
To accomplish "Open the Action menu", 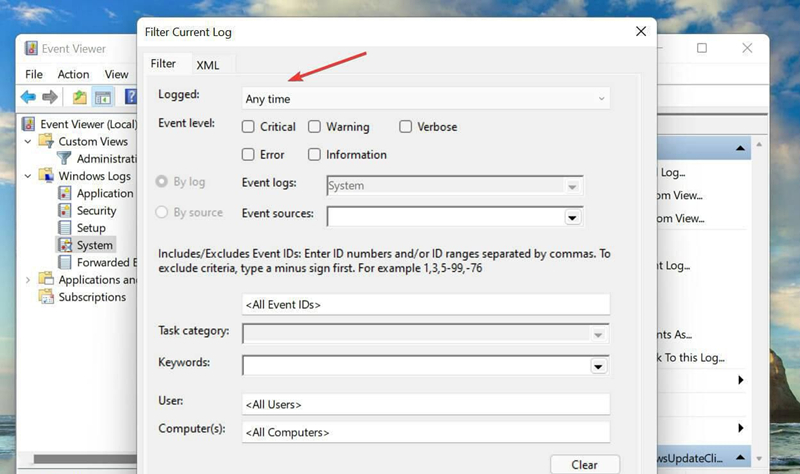I will pos(73,74).
